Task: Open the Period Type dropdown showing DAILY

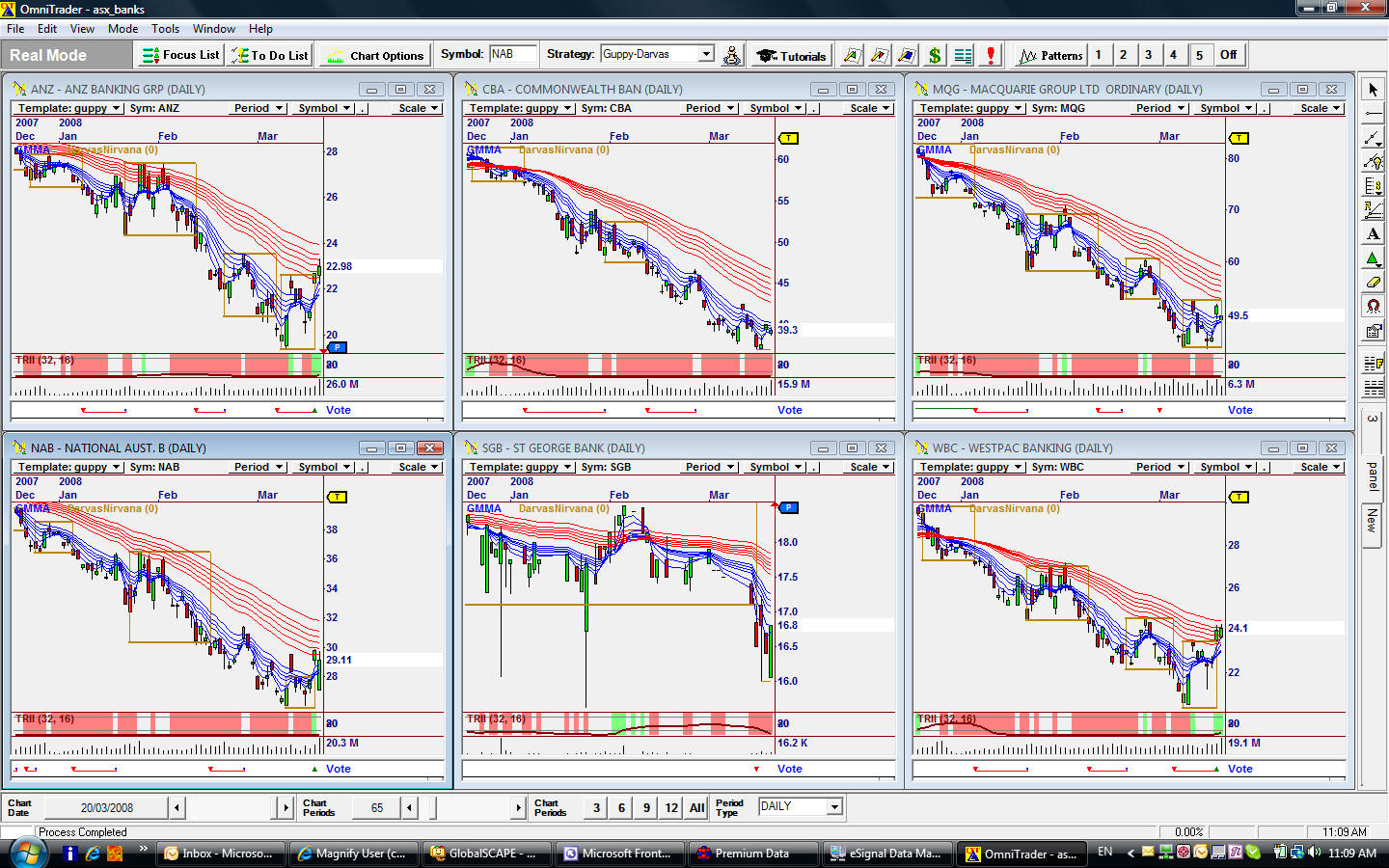Action: 835,806
